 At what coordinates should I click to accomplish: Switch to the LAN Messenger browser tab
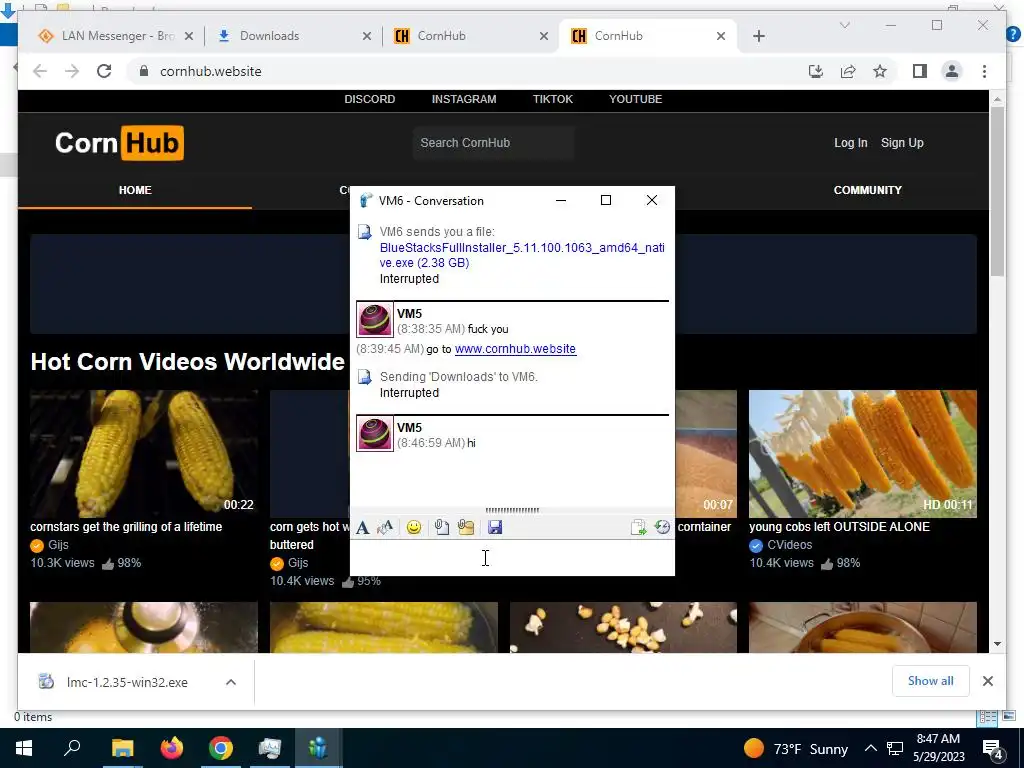(x=118, y=36)
